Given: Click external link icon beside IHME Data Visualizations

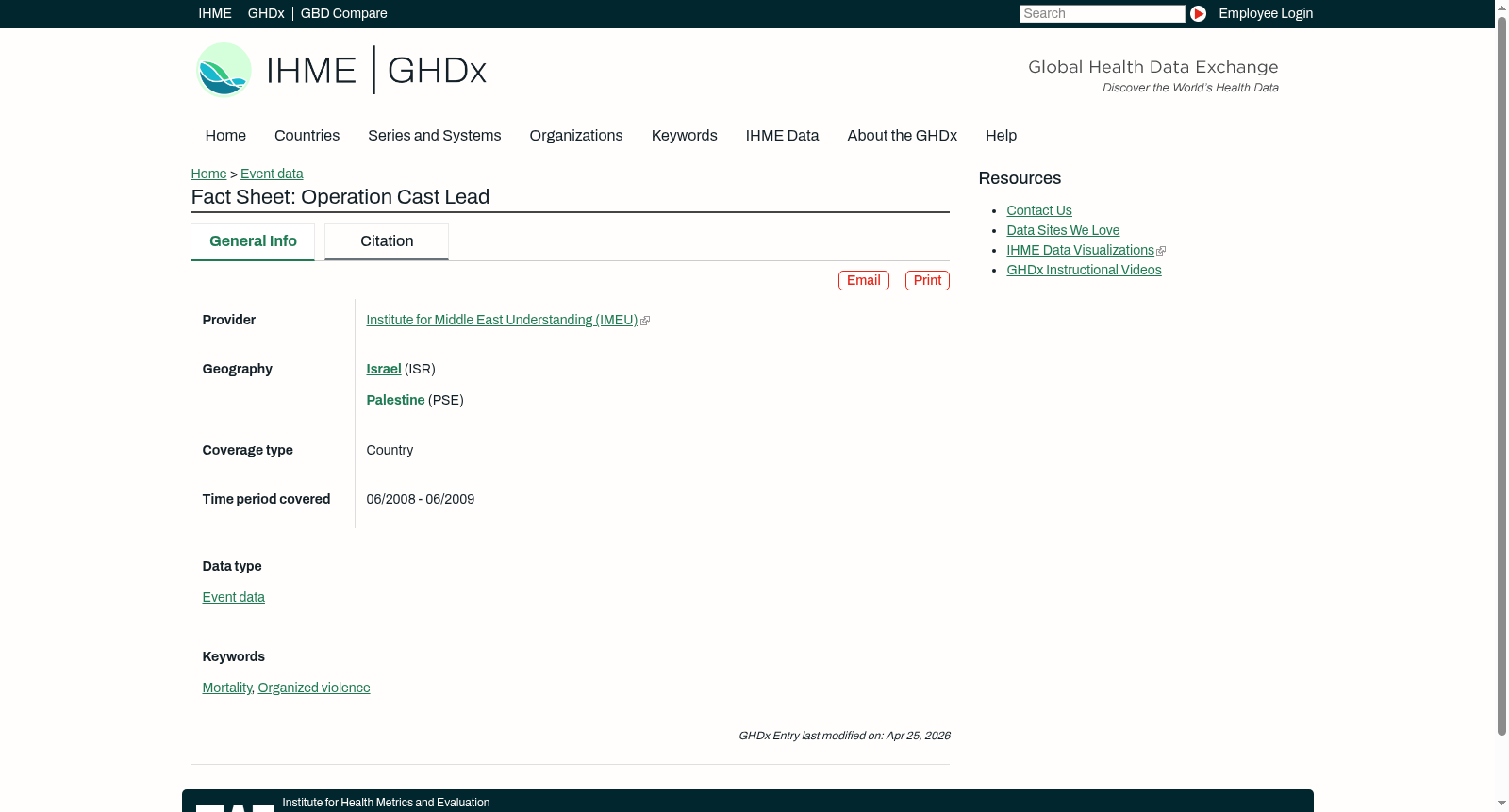Looking at the screenshot, I should [1161, 251].
